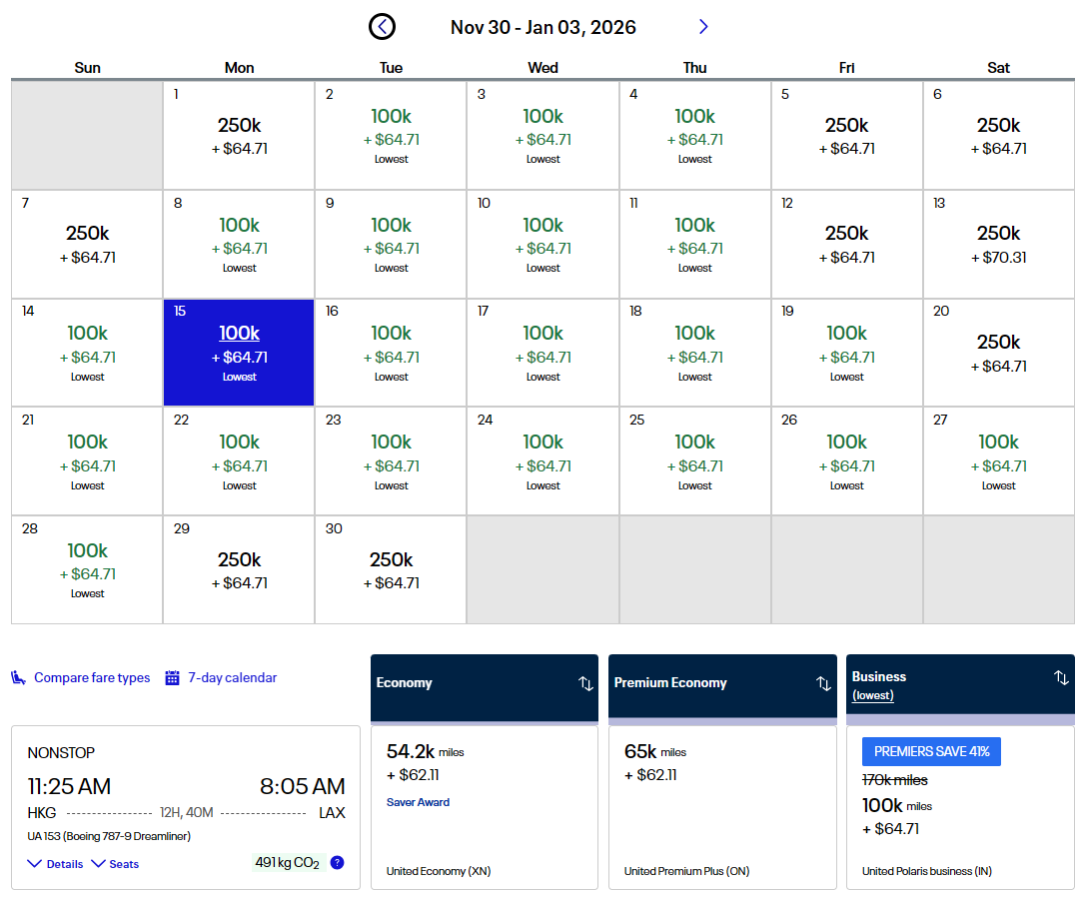
Task: Click the CO2 emissions info question icon
Action: click(x=337, y=862)
